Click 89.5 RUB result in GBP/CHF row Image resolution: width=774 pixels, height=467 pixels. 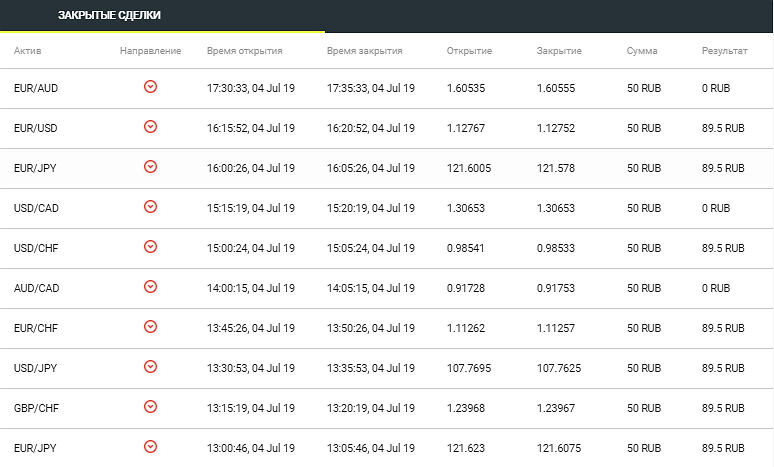click(x=723, y=408)
